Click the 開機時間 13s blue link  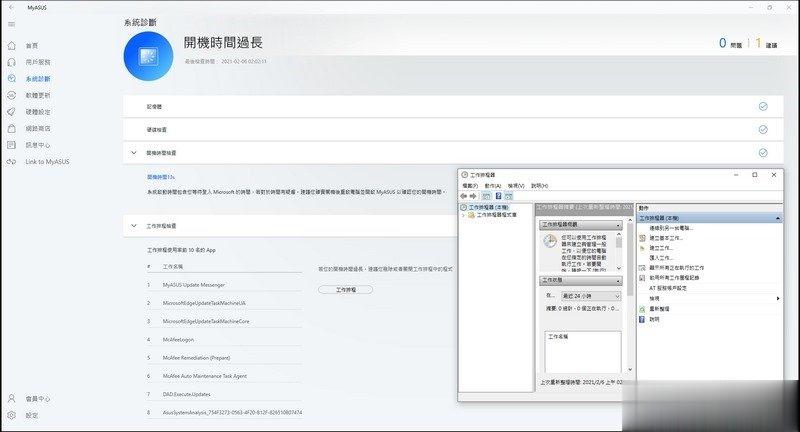[x=161, y=177]
